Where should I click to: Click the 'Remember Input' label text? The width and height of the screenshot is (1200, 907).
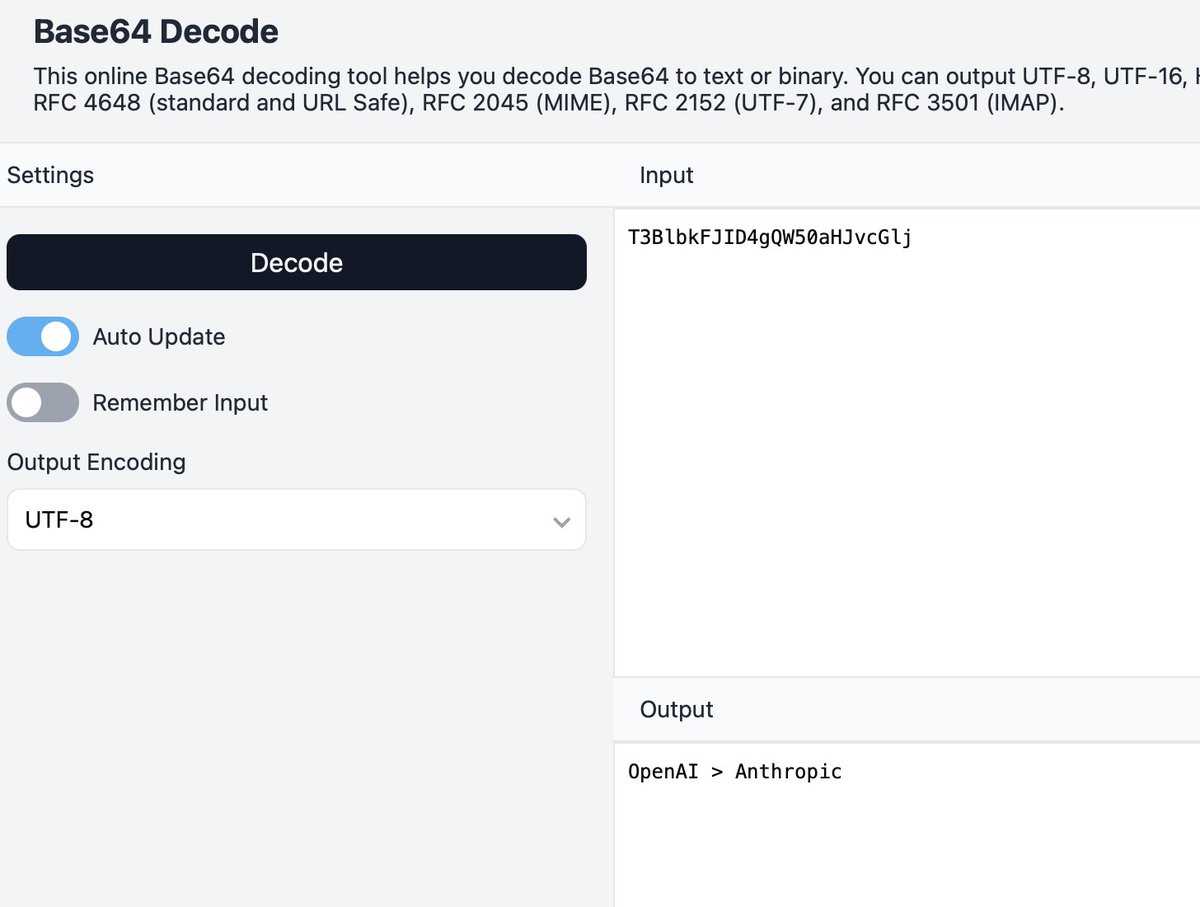point(180,403)
